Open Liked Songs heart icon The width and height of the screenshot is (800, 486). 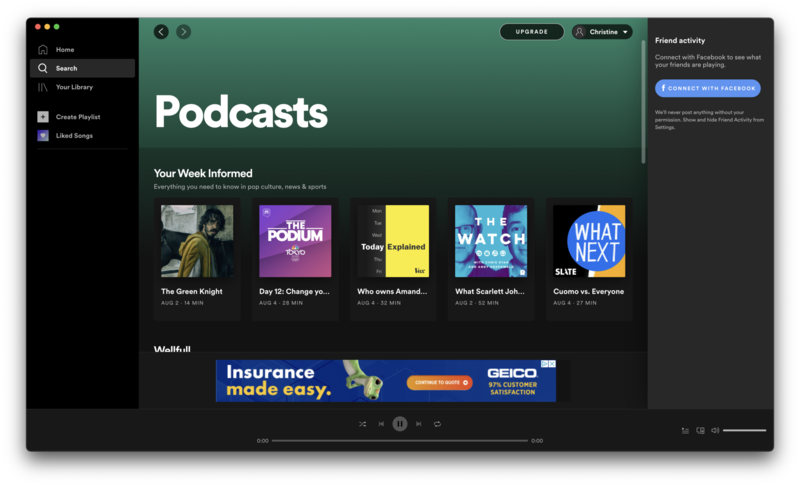[x=43, y=135]
